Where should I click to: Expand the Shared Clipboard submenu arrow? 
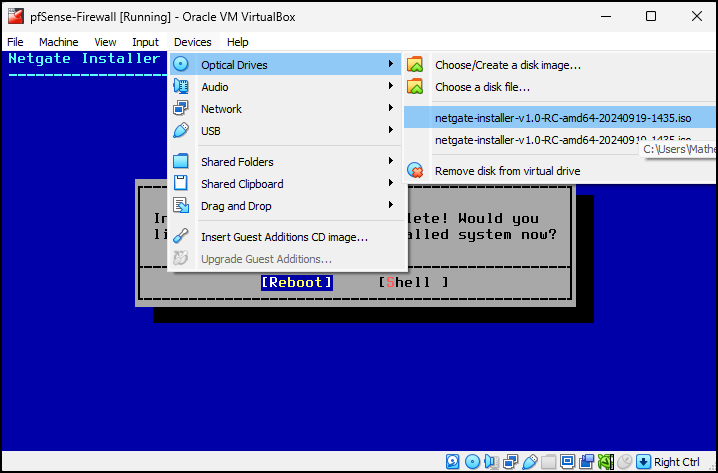[391, 183]
